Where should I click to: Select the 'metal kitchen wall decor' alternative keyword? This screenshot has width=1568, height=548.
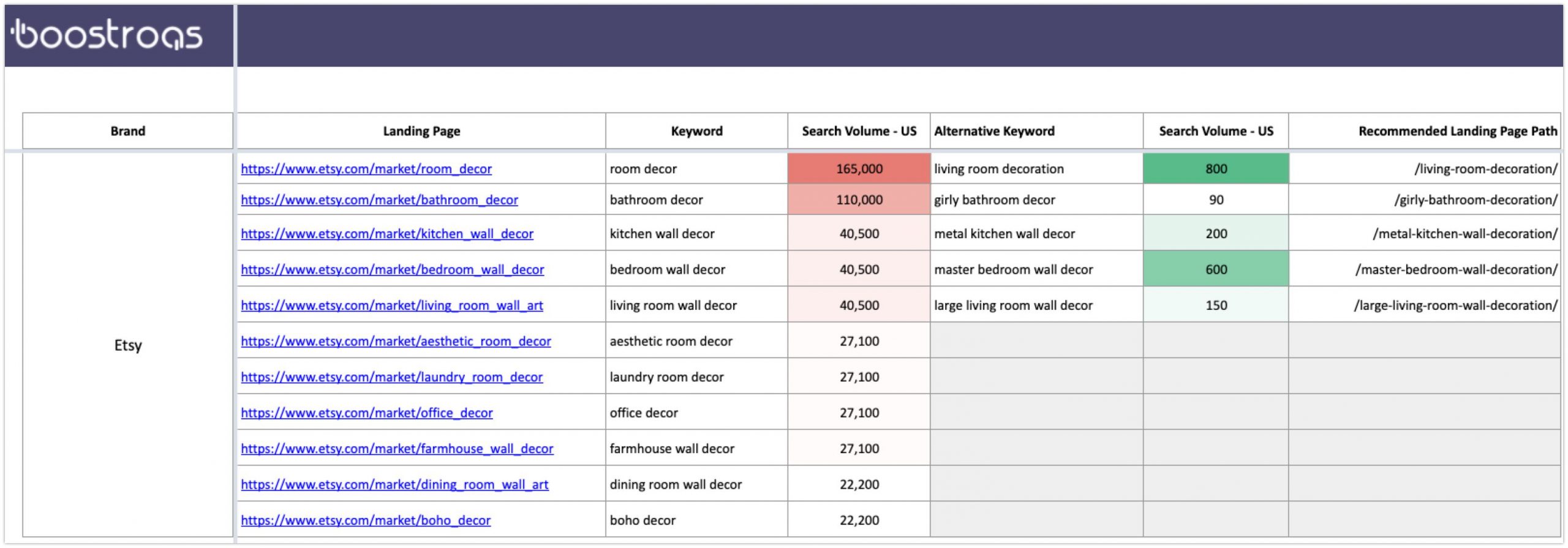click(x=1036, y=234)
